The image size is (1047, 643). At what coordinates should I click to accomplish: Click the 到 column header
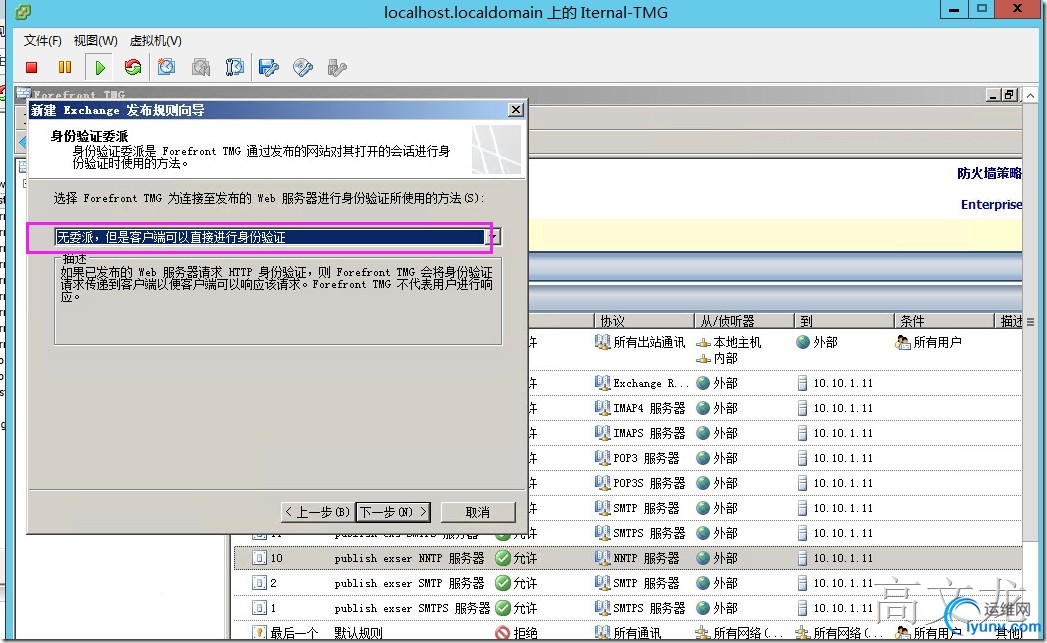pos(845,321)
